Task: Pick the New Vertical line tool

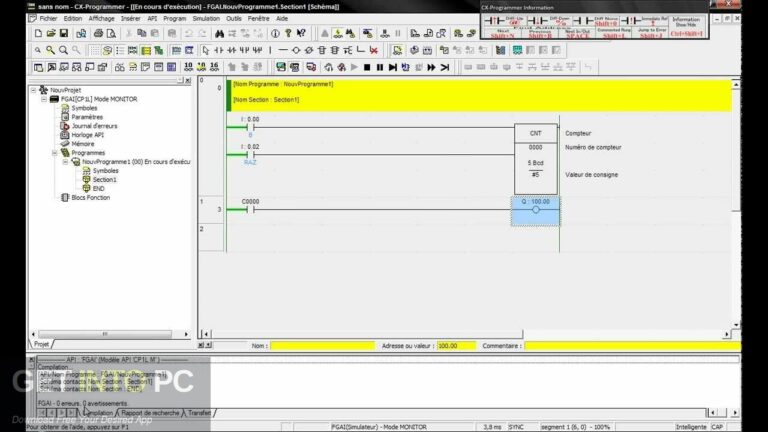Action: (270, 50)
